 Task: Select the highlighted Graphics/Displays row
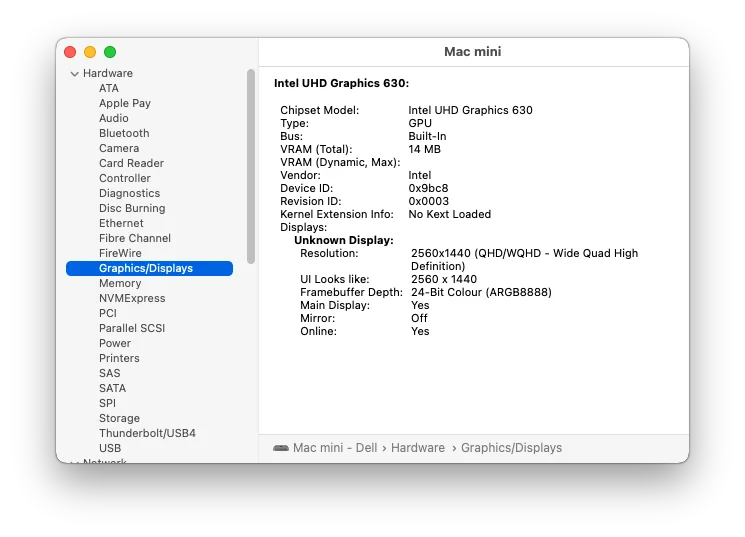(149, 268)
